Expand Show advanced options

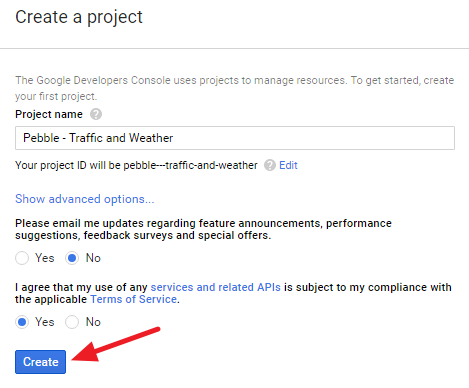click(x=85, y=199)
